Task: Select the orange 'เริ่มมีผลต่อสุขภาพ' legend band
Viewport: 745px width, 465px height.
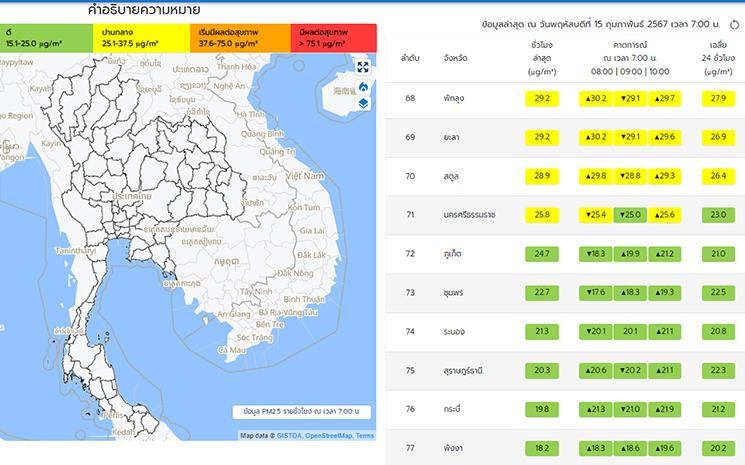Action: pyautogui.click(x=240, y=38)
